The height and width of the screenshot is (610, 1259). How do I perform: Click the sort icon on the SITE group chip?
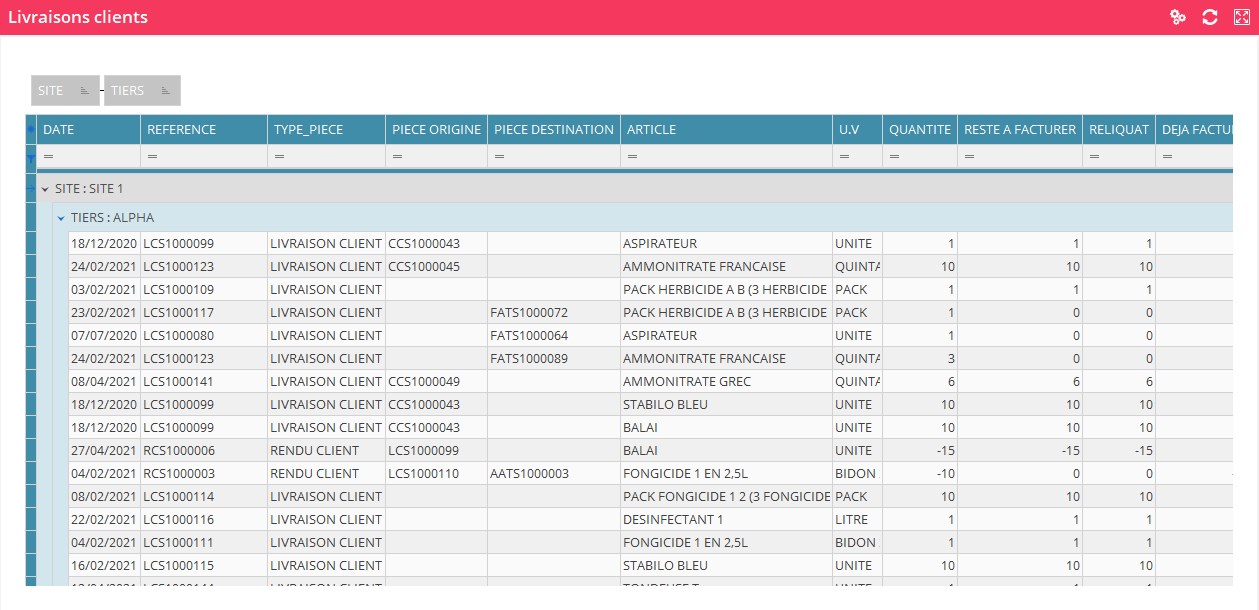[85, 91]
